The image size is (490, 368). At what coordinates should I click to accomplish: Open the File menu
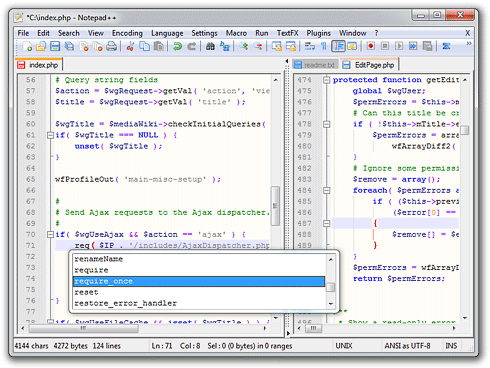pyautogui.click(x=23, y=33)
